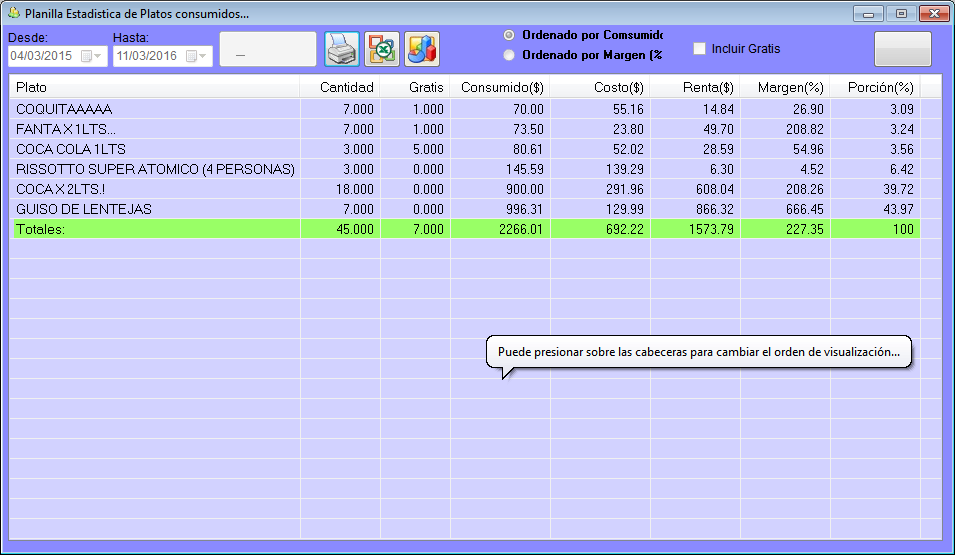
Task: Click Fanta margin value 208.82
Action: [x=805, y=129]
